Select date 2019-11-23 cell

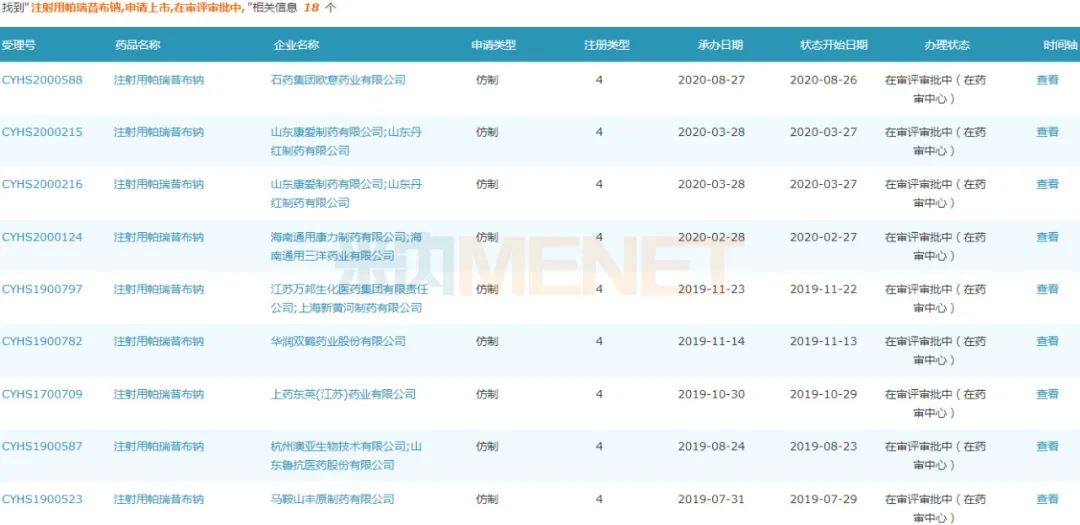coord(712,289)
